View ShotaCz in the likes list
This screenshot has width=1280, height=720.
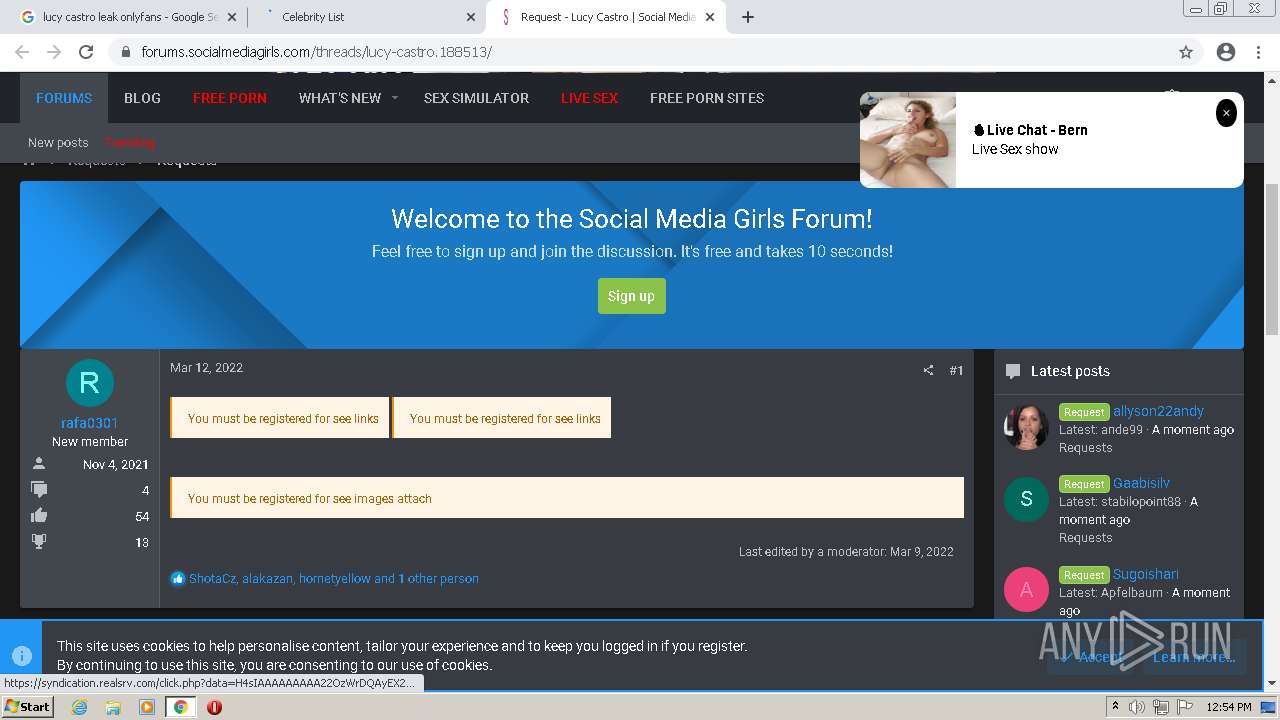coord(212,578)
